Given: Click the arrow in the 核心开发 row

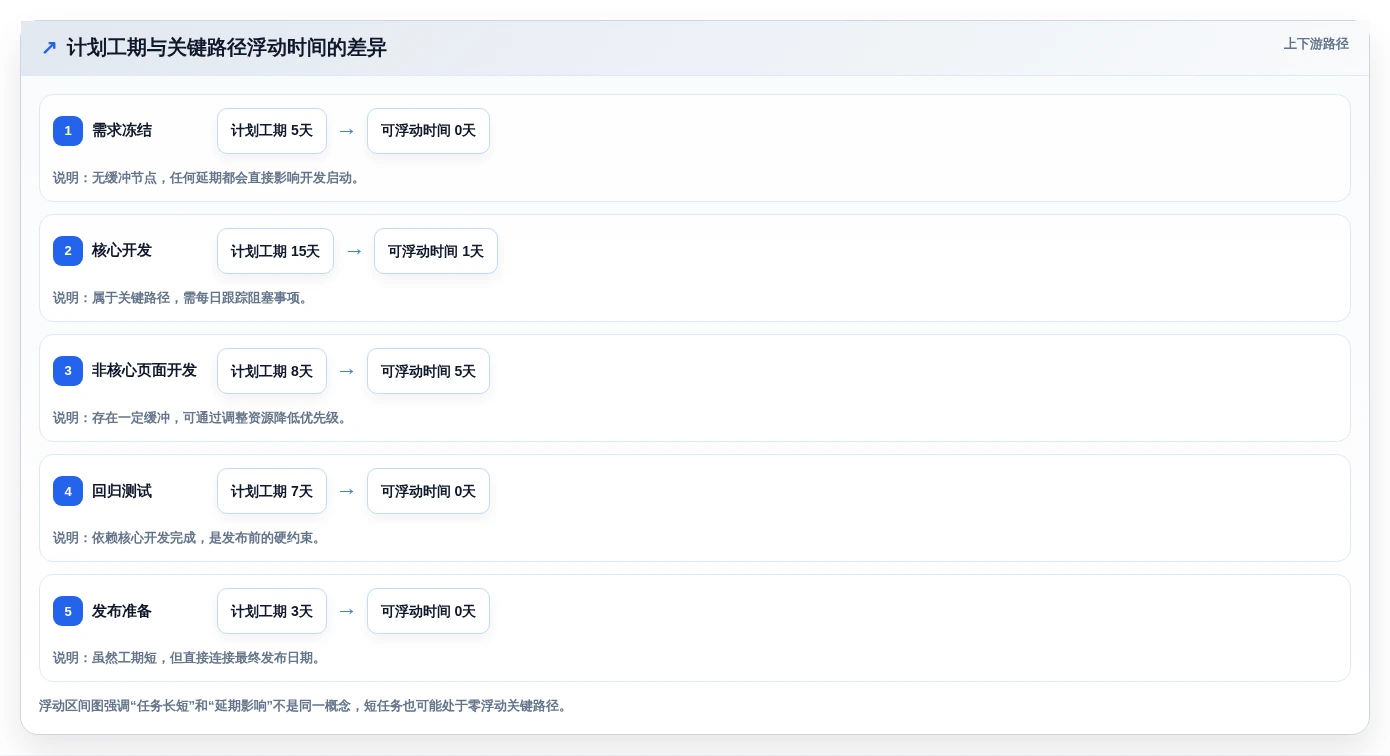Looking at the screenshot, I should pyautogui.click(x=354, y=251).
